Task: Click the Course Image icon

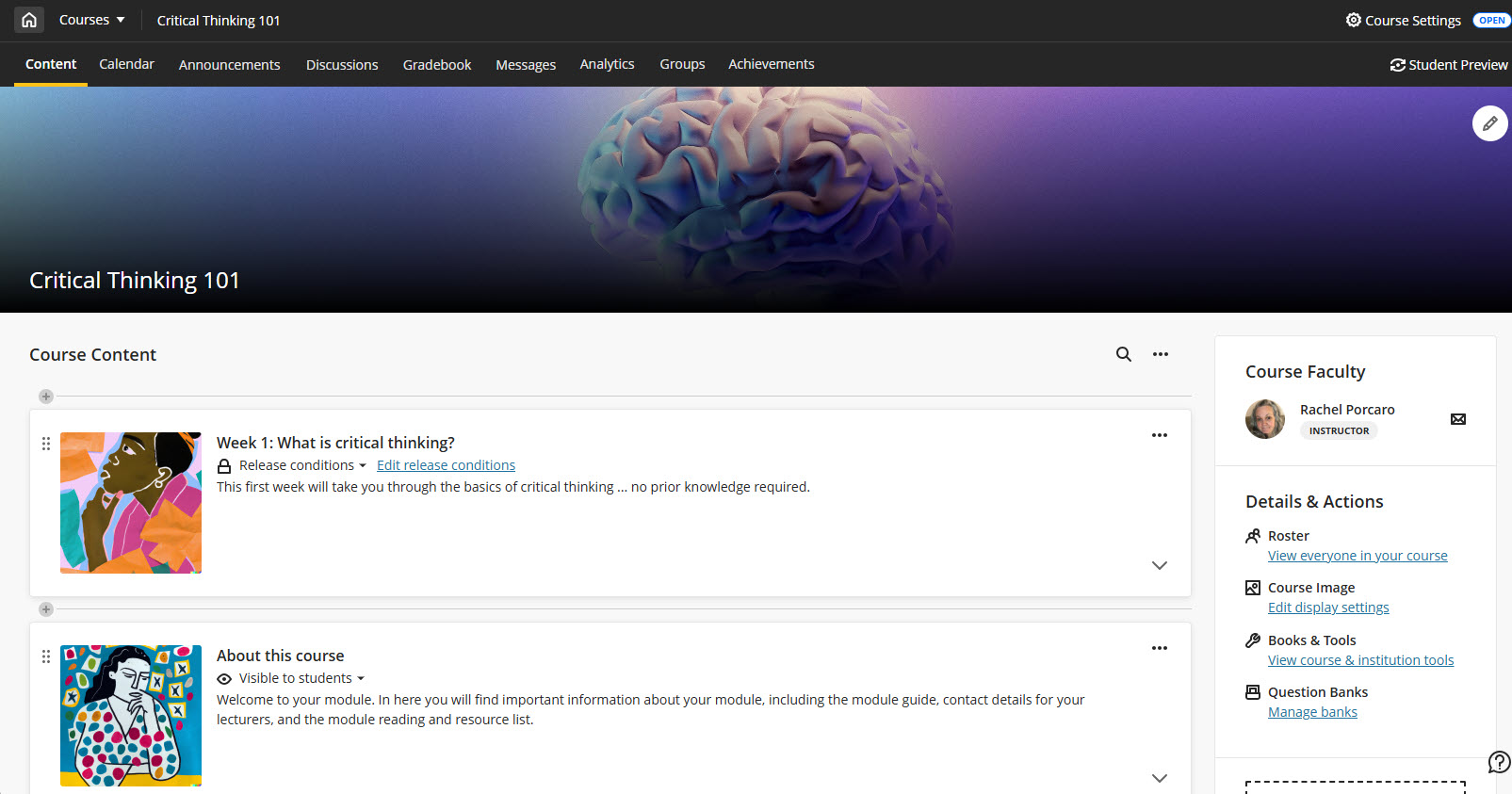Action: coord(1253,588)
